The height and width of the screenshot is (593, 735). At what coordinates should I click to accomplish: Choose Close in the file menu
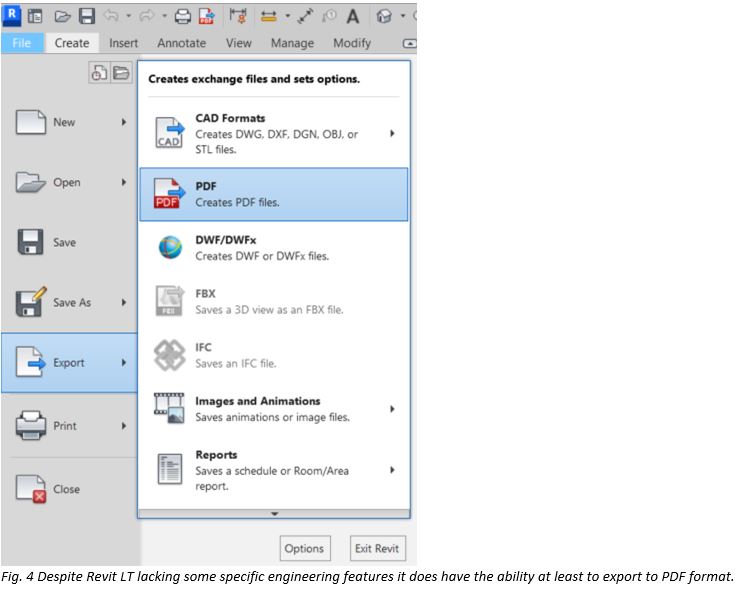point(69,489)
